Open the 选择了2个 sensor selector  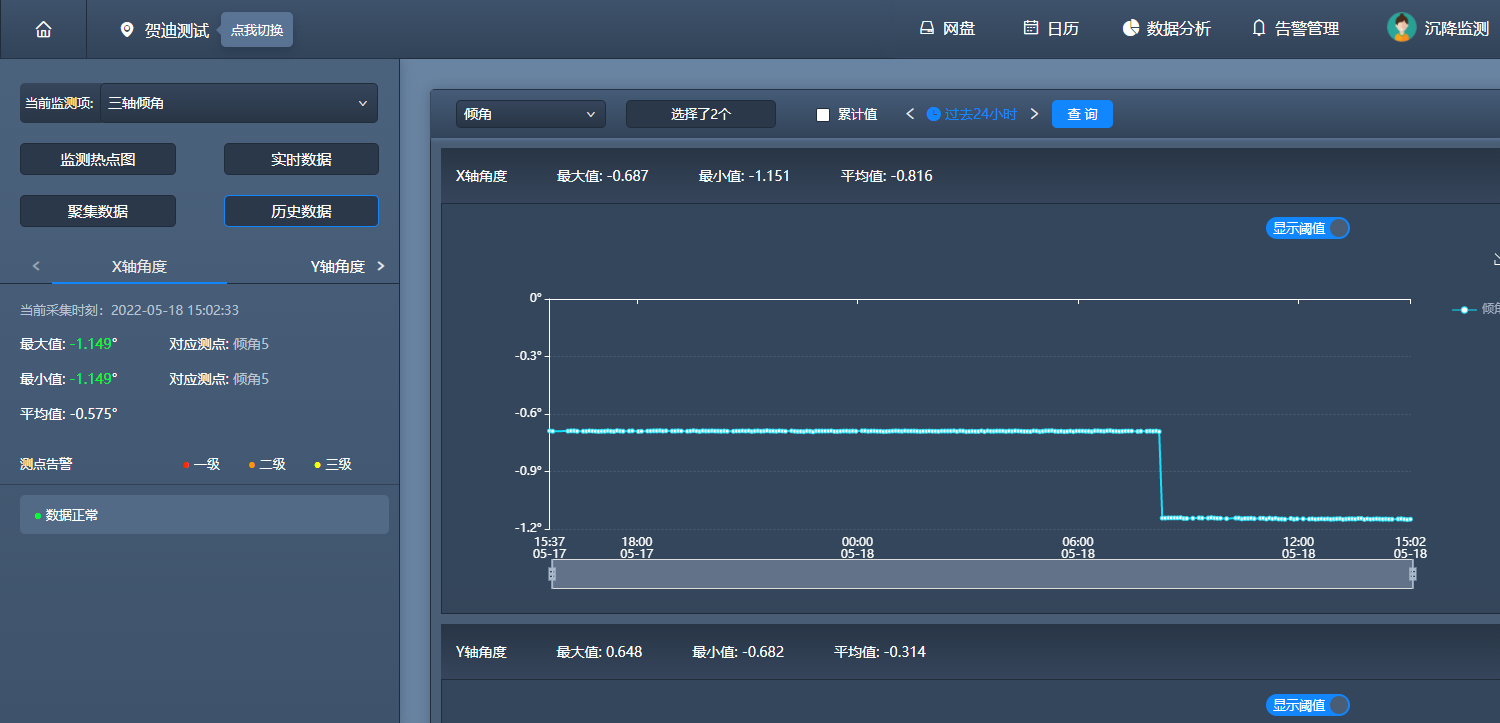pos(700,114)
